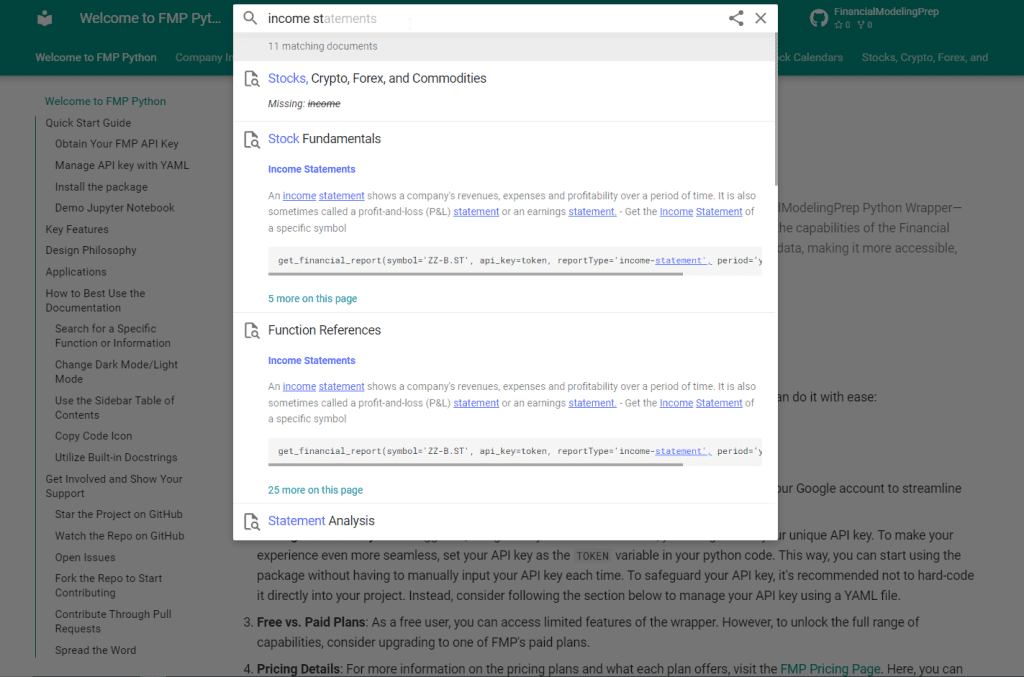Open the FMP Pricing Page link

coord(830,669)
